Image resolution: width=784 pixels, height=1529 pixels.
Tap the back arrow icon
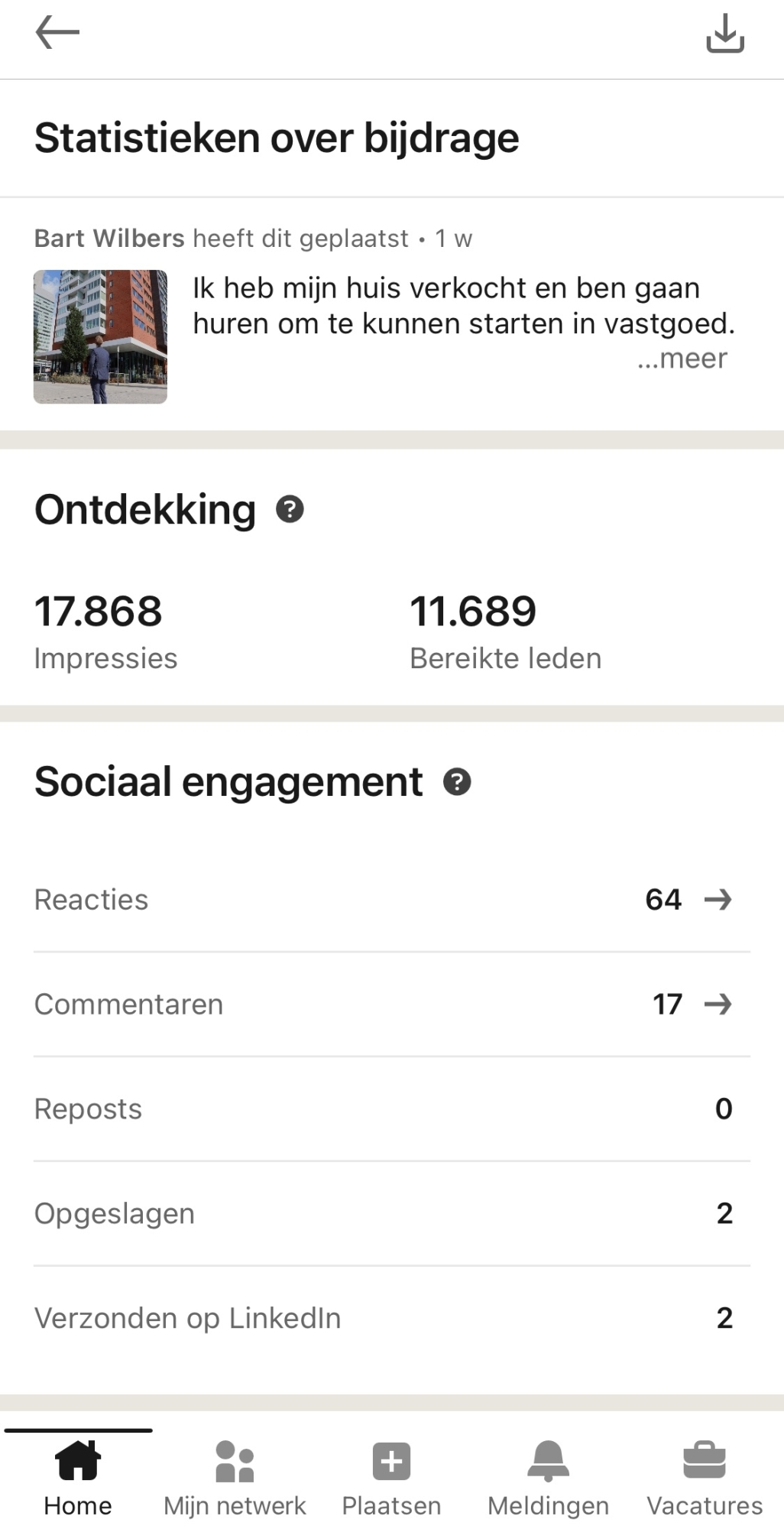(x=57, y=33)
